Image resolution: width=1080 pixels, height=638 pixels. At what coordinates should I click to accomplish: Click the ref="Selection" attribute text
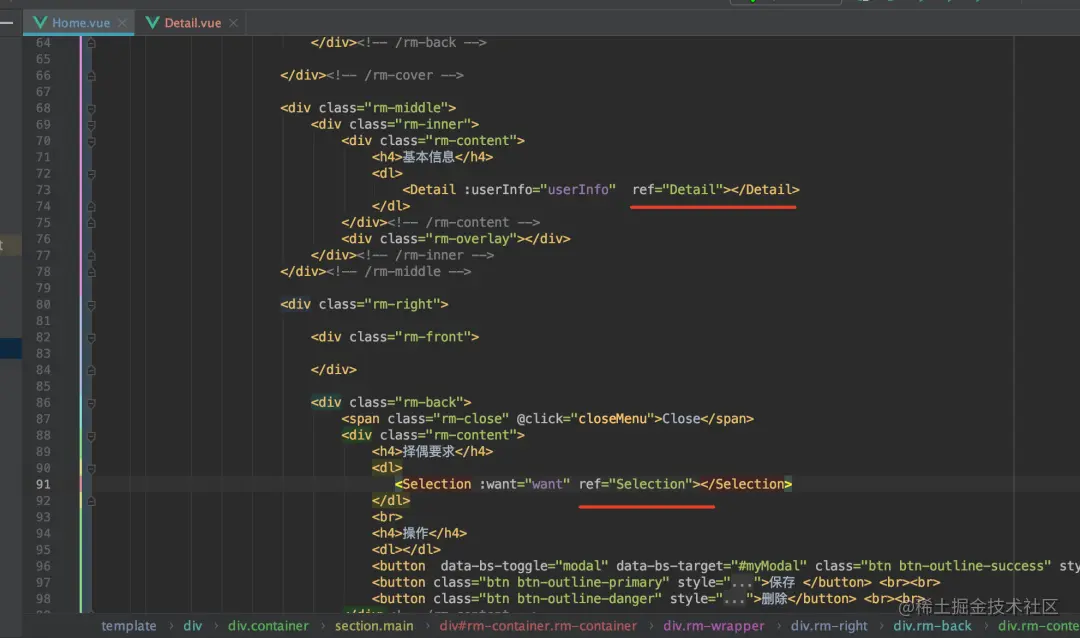click(636, 484)
